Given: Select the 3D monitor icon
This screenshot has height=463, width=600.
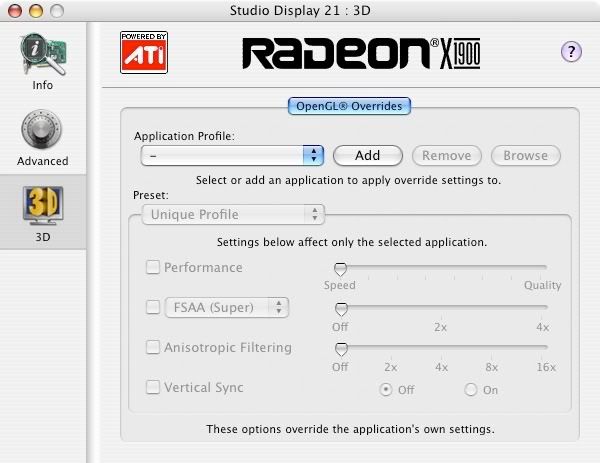Looking at the screenshot, I should click(43, 205).
